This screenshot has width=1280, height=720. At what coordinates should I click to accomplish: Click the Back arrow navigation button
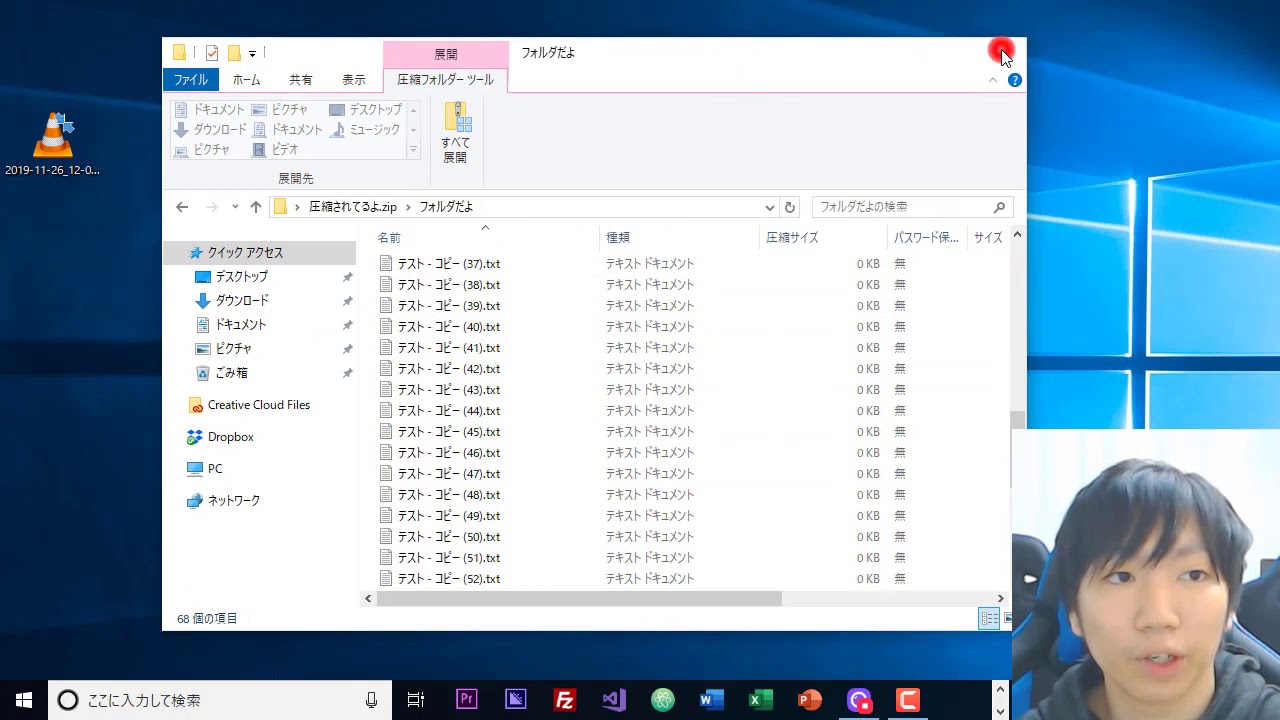[x=182, y=207]
